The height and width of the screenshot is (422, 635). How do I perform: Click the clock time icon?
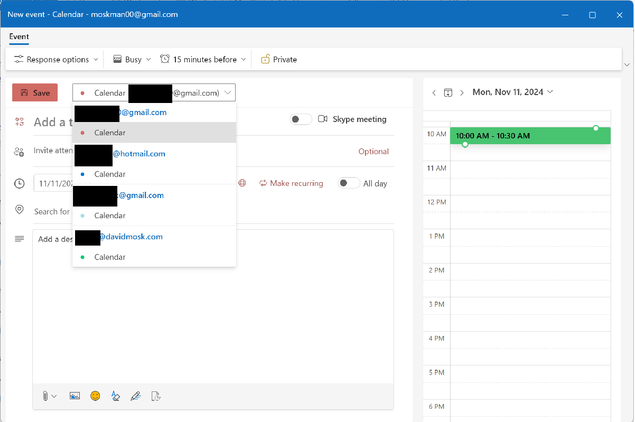coord(19,183)
